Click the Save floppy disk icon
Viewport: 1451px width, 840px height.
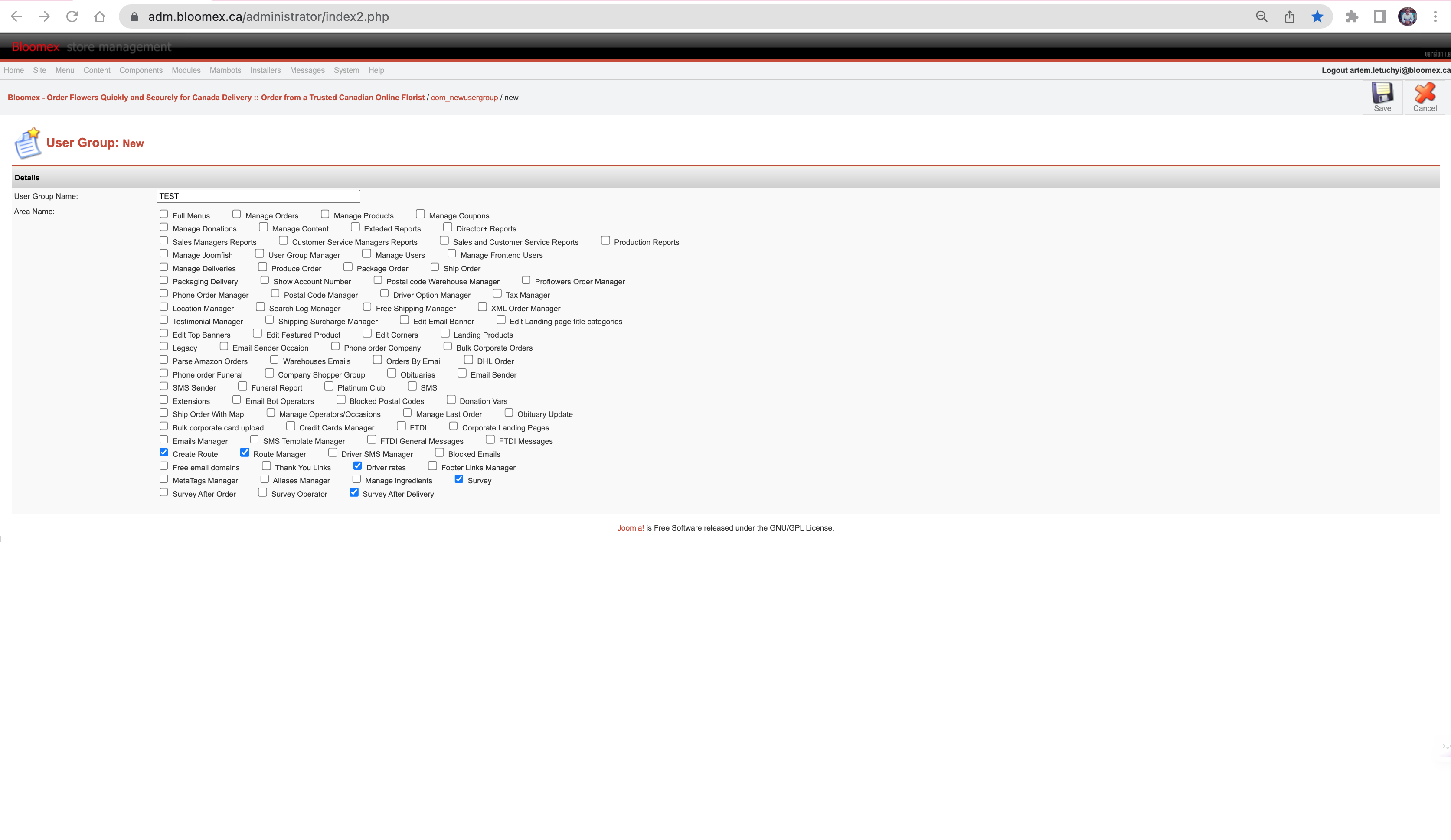point(1382,93)
